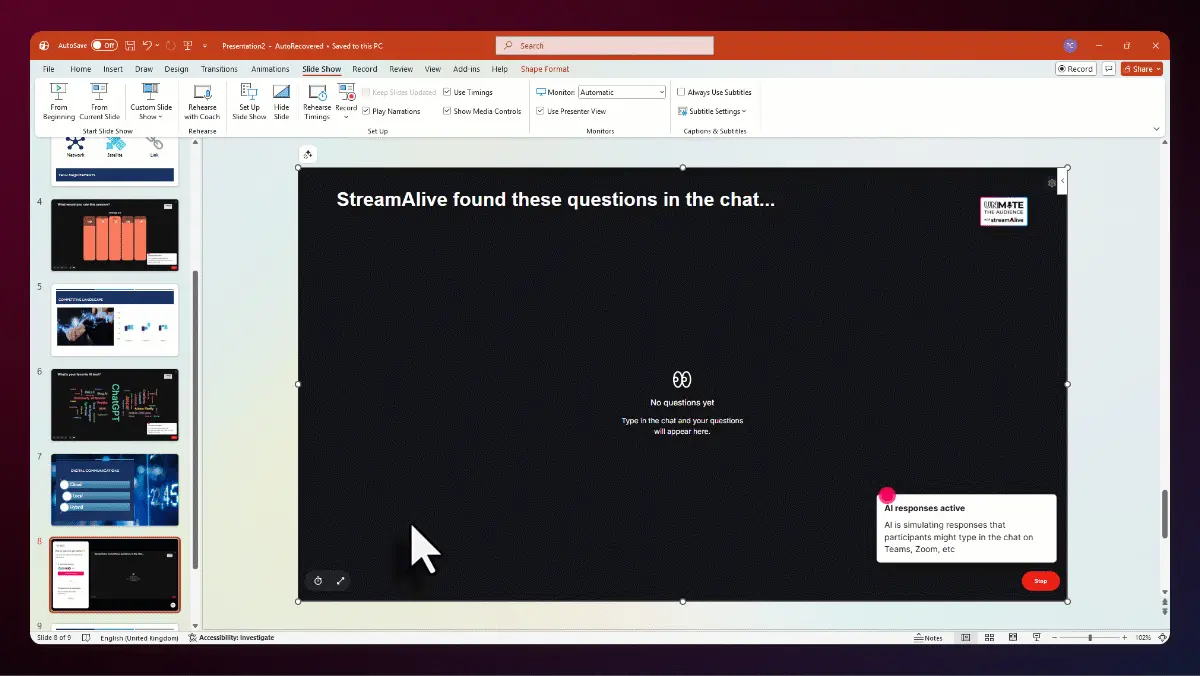The height and width of the screenshot is (676, 1200).
Task: Open the Transitions tab
Action: (x=219, y=69)
